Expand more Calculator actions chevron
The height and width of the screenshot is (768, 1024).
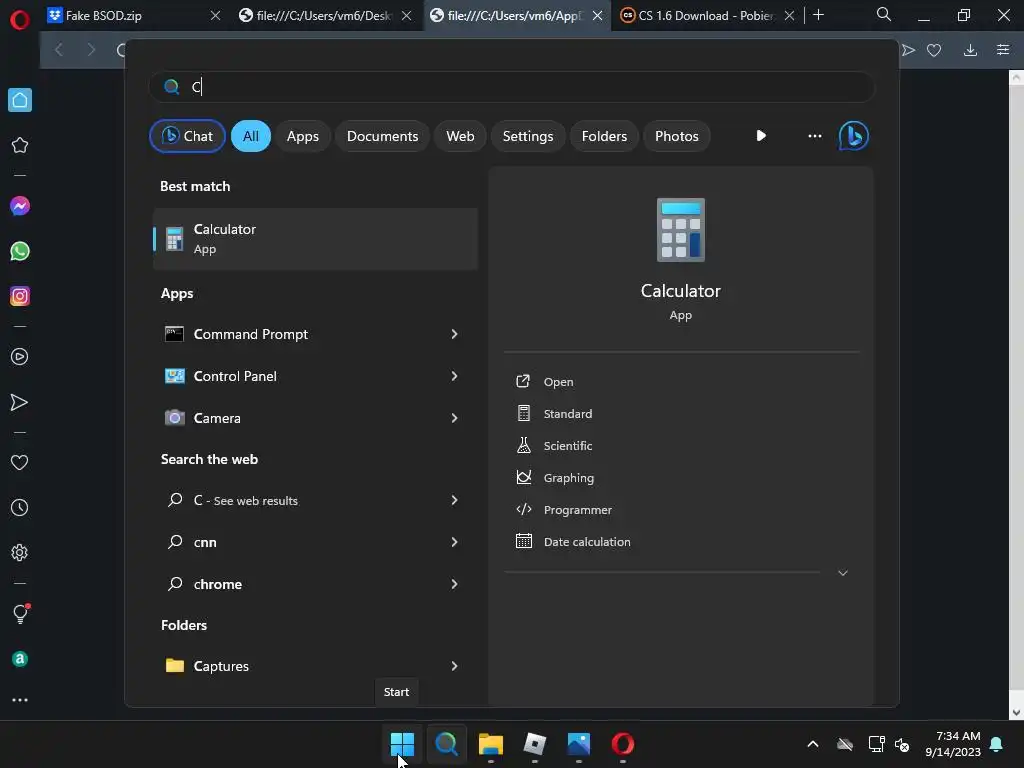click(842, 573)
